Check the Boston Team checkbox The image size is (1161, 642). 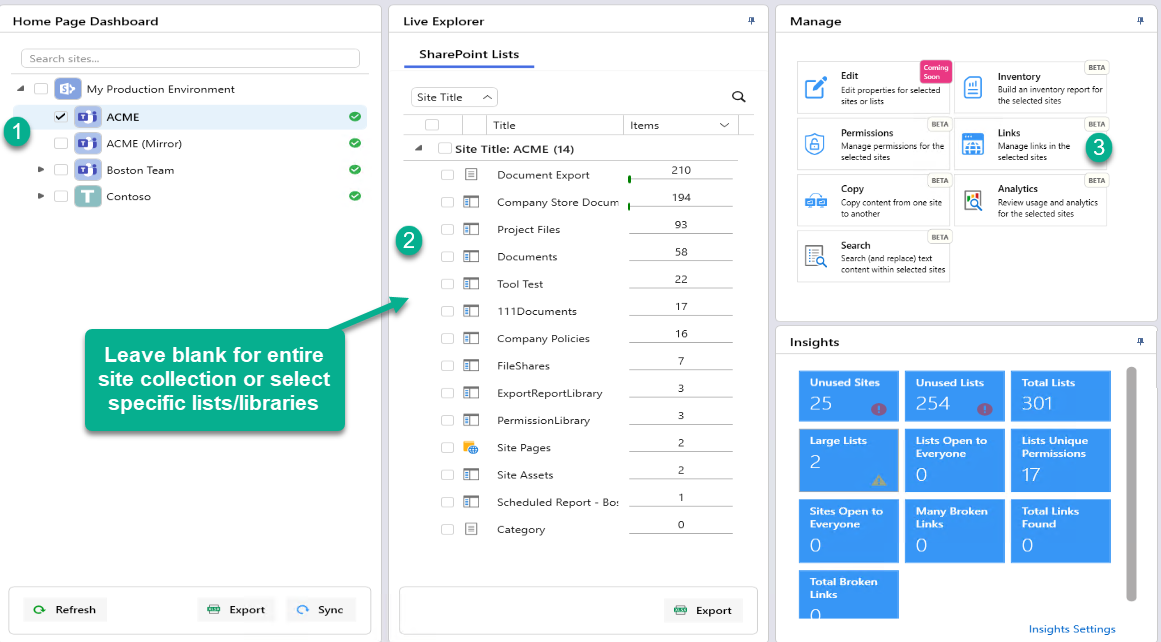[61, 170]
